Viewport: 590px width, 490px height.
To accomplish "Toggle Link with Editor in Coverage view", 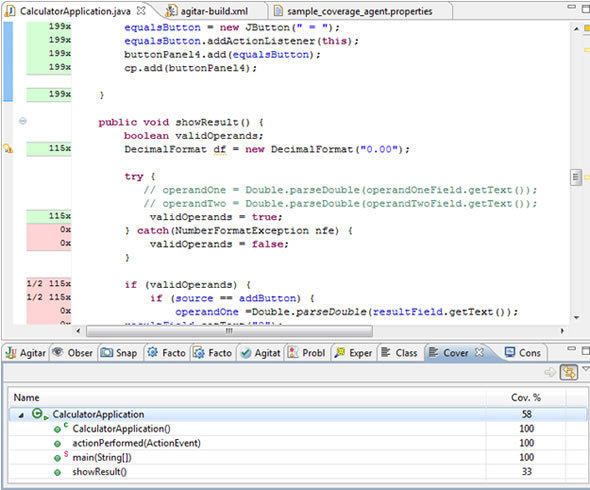I will pos(569,373).
